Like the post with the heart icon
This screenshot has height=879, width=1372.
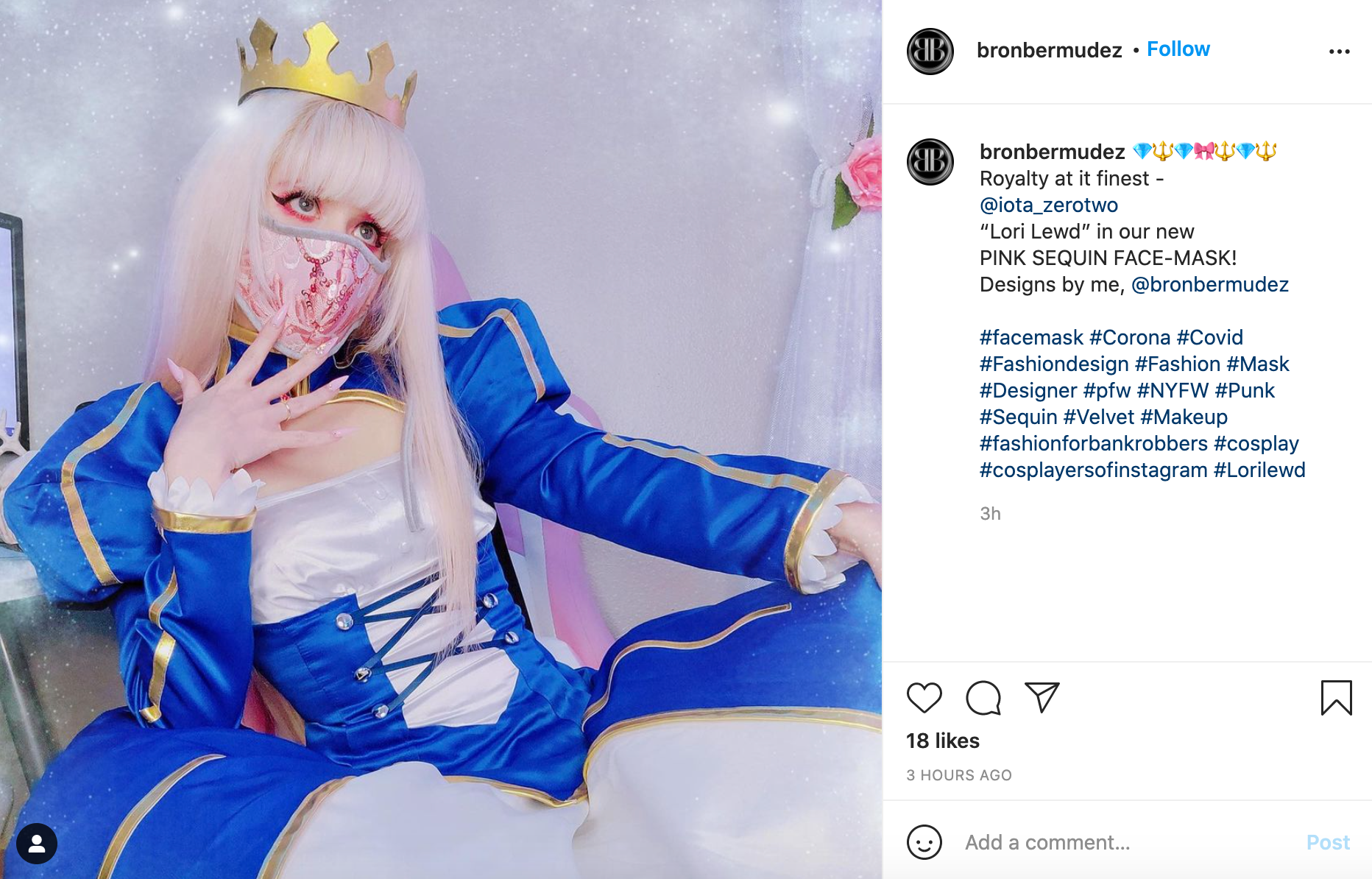coord(924,698)
